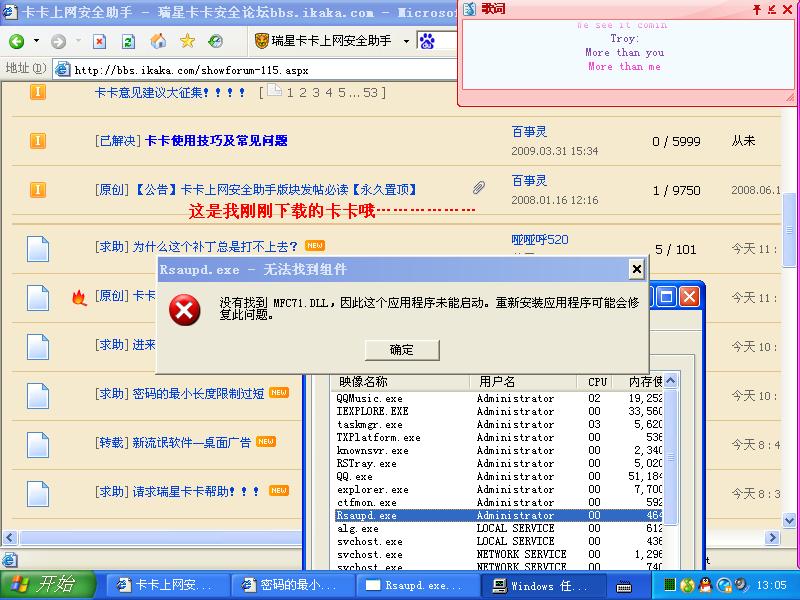This screenshot has height=600, width=800.
Task: Click the Baidu paw search icon
Action: 427,41
